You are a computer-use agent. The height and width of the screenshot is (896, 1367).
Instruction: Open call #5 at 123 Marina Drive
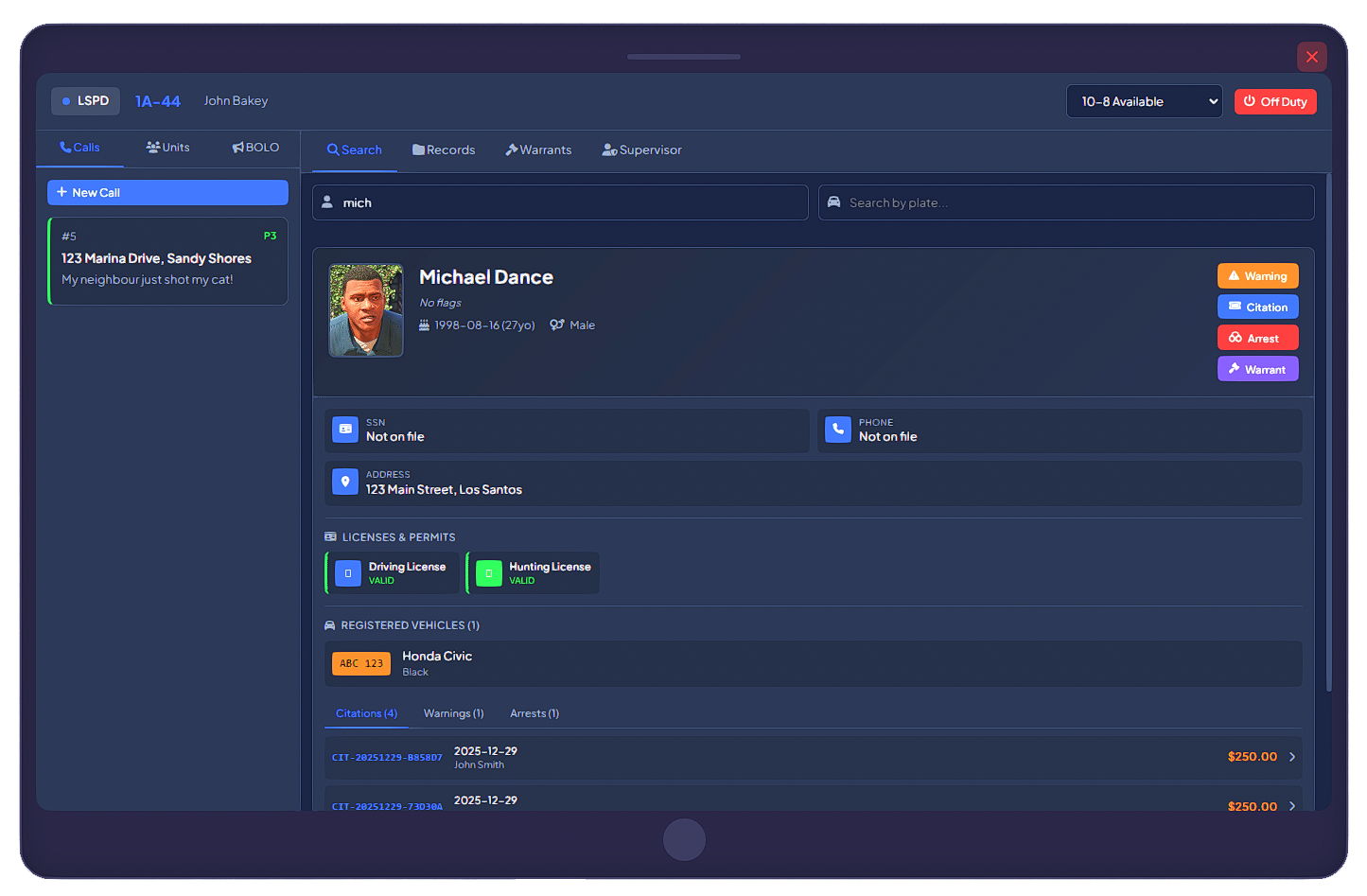click(x=167, y=261)
